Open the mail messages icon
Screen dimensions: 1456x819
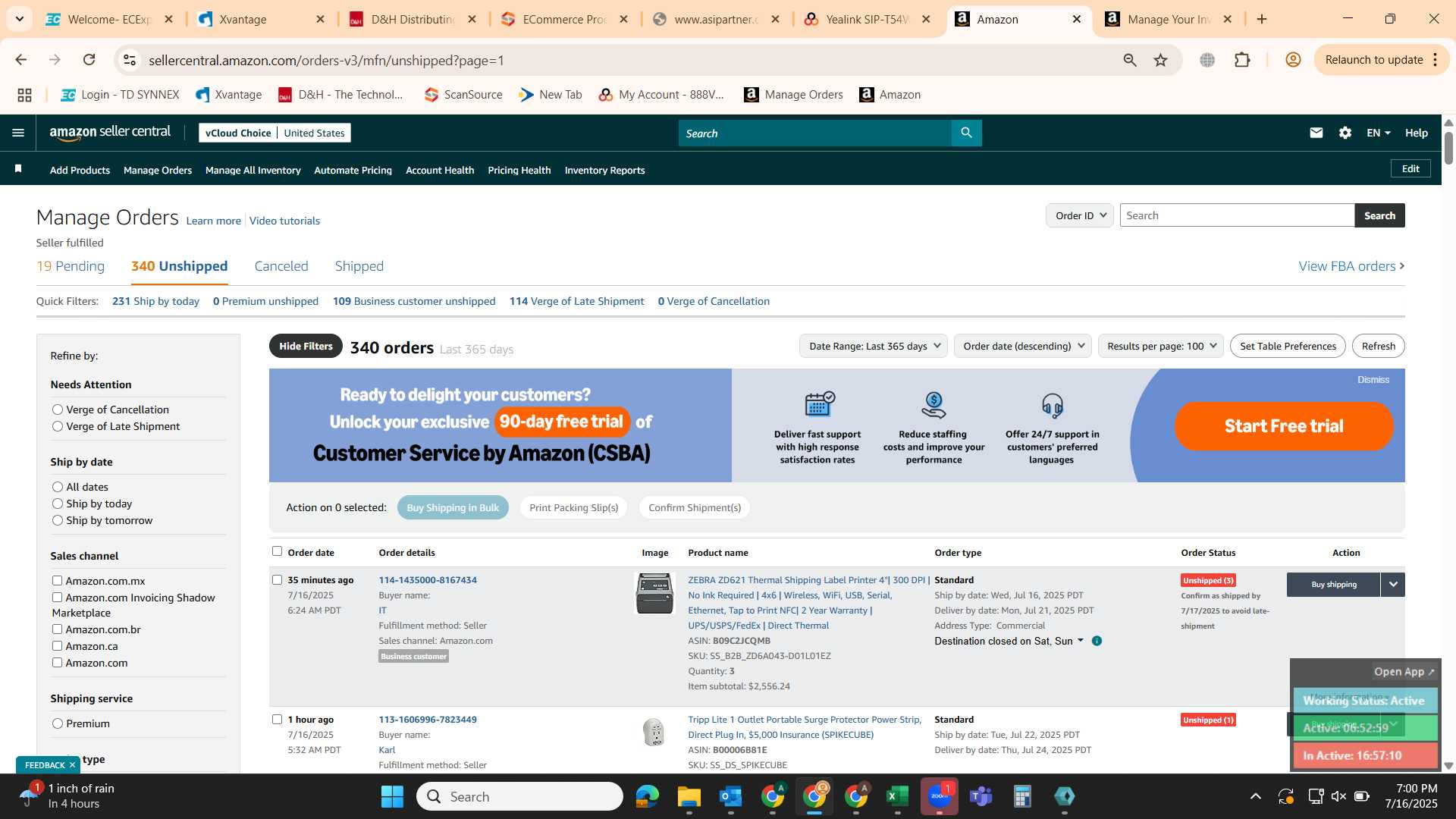coord(1316,133)
